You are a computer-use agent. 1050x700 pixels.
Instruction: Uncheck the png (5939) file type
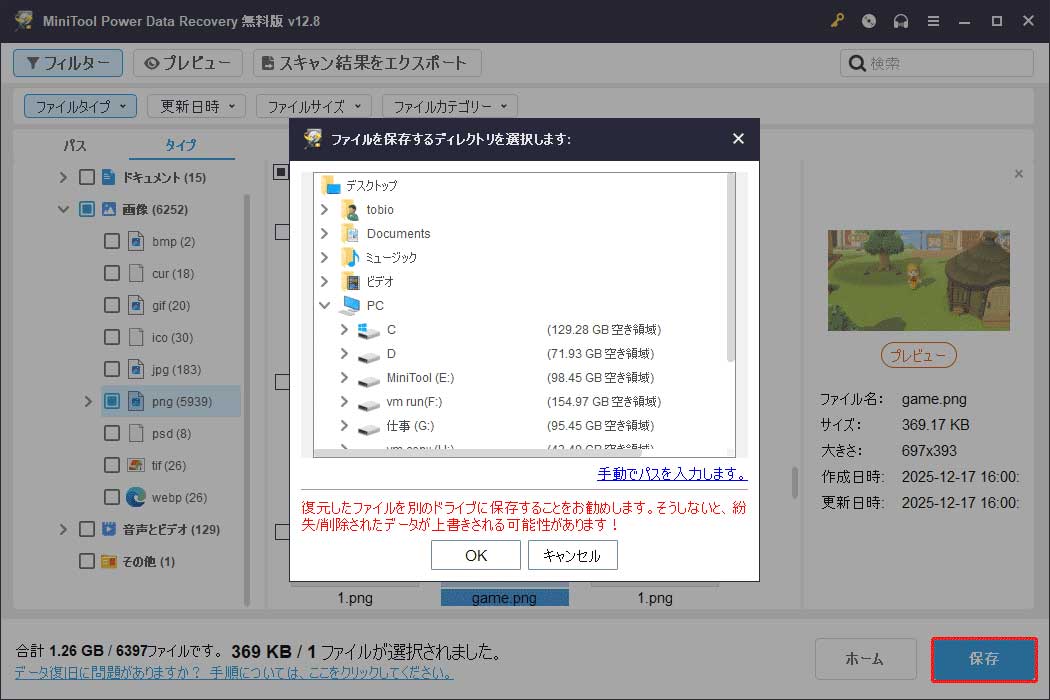pos(112,401)
